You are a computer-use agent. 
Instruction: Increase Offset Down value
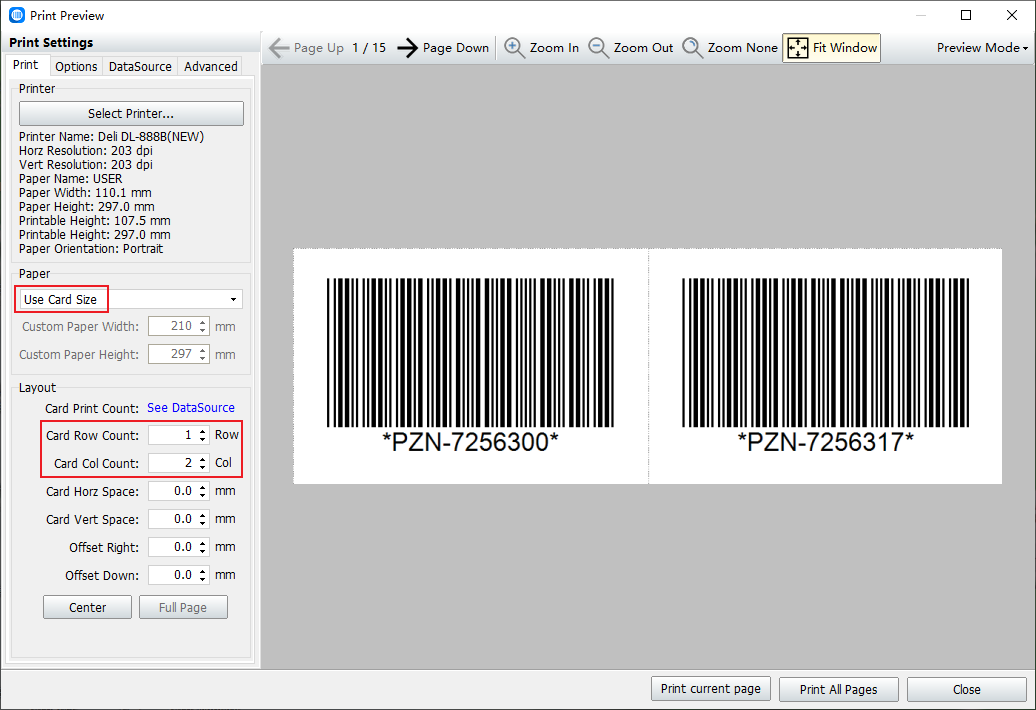[x=203, y=571]
